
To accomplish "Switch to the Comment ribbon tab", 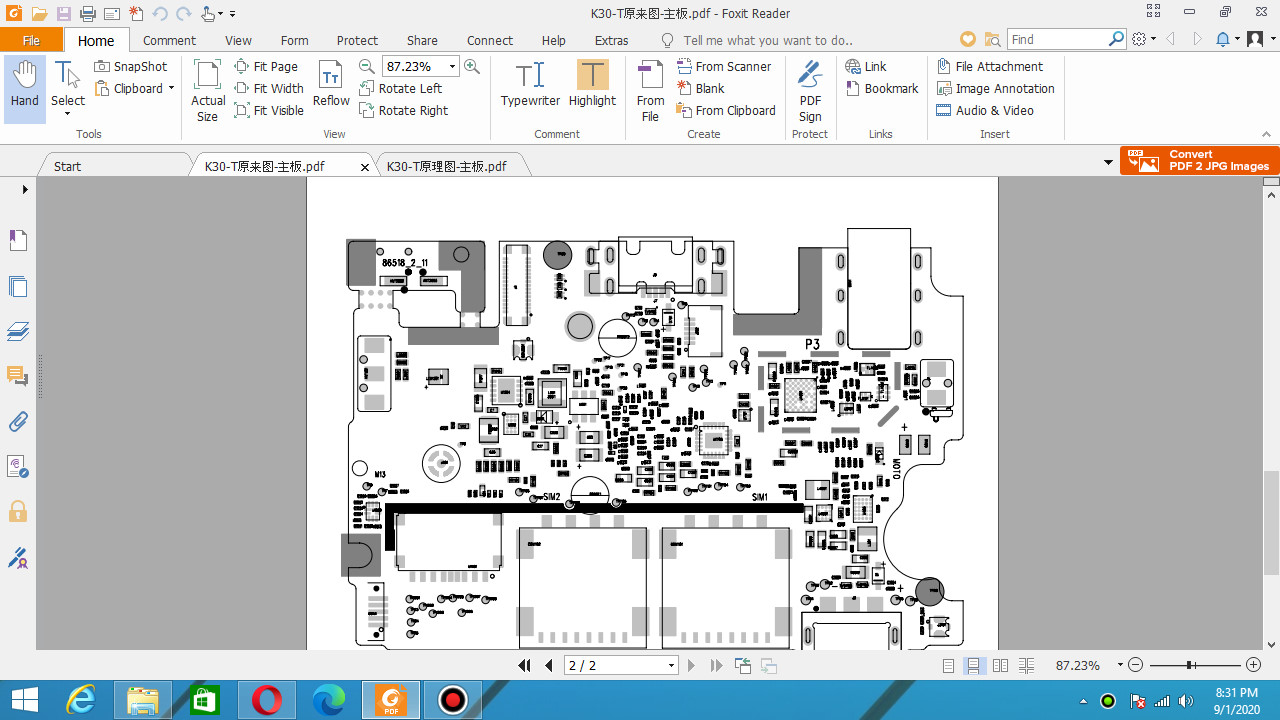I will (x=169, y=40).
